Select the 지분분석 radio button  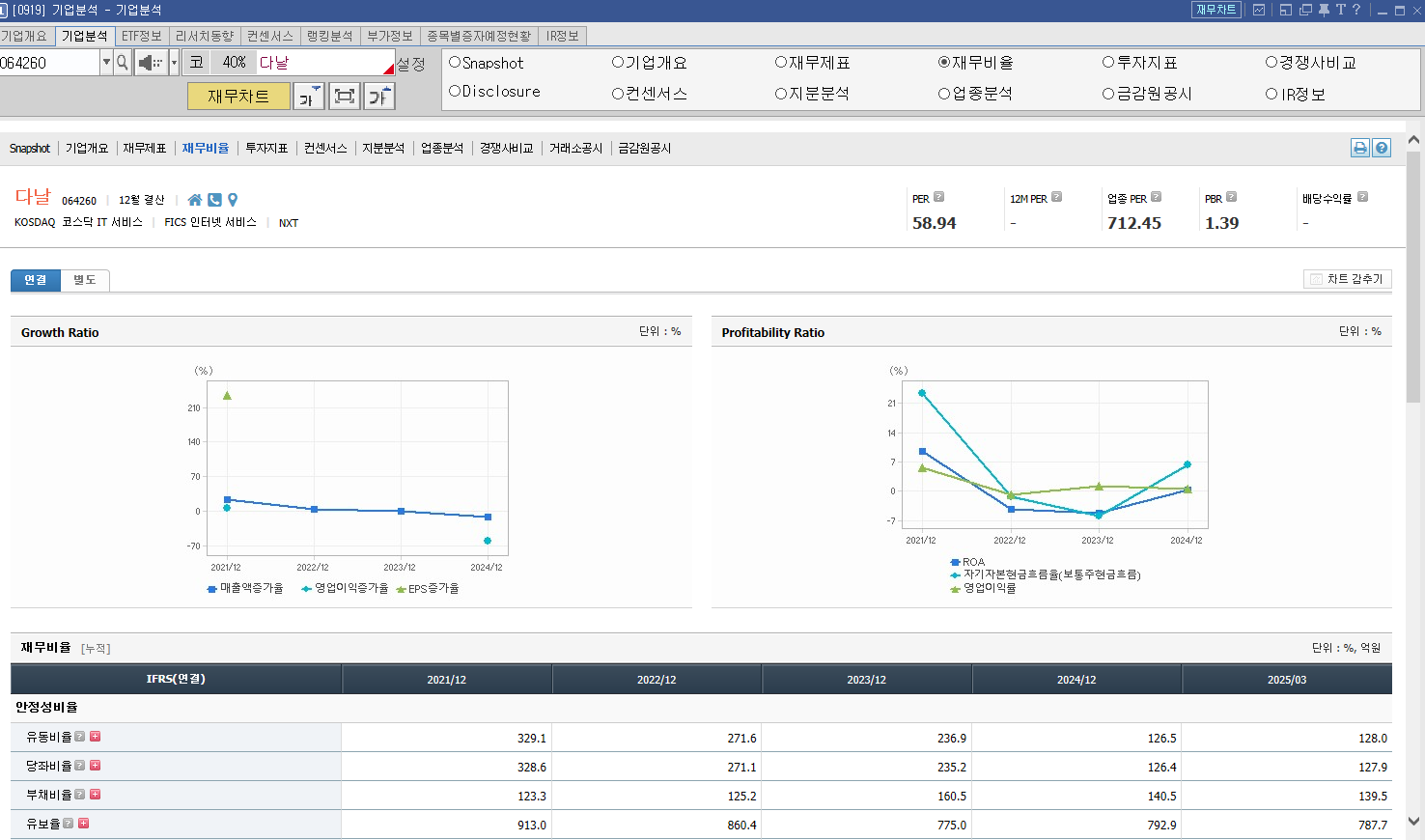tap(781, 94)
